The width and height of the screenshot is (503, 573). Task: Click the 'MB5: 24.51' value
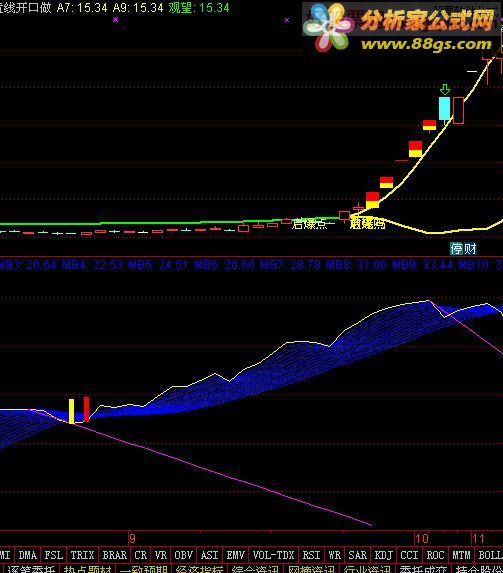coord(158,265)
